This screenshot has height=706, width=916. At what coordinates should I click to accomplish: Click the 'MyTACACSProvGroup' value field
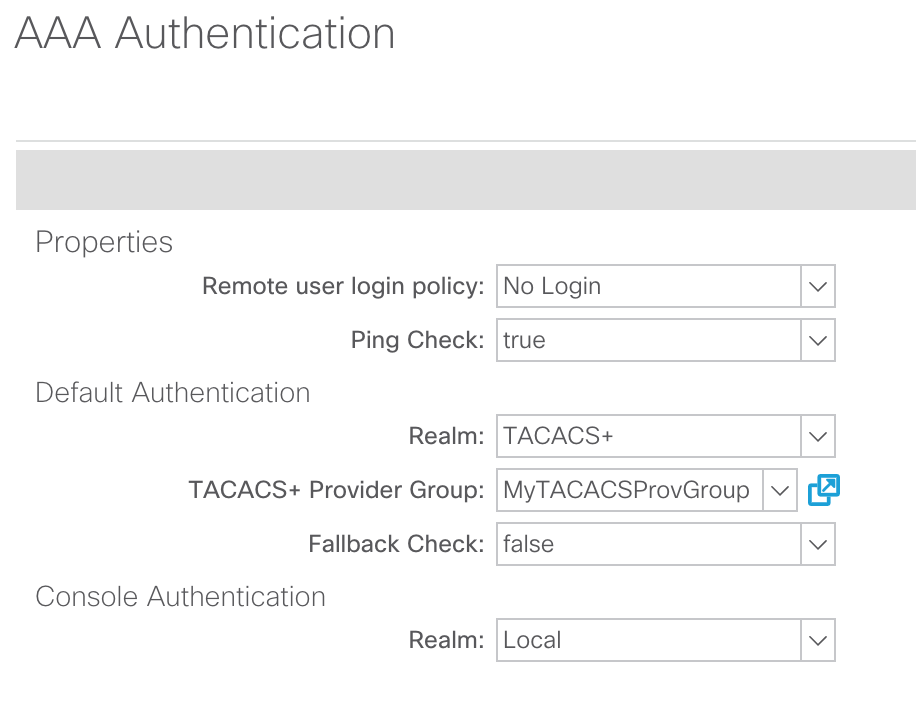point(629,490)
